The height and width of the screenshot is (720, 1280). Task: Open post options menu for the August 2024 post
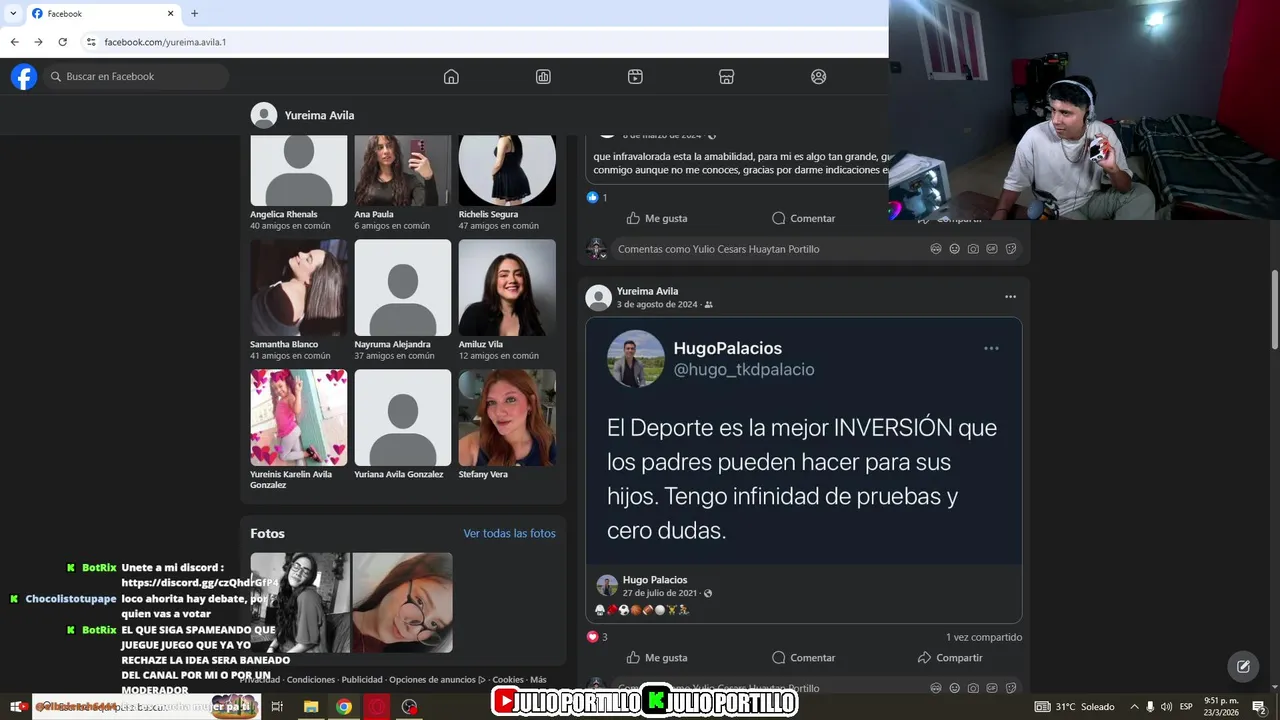pyautogui.click(x=1010, y=297)
